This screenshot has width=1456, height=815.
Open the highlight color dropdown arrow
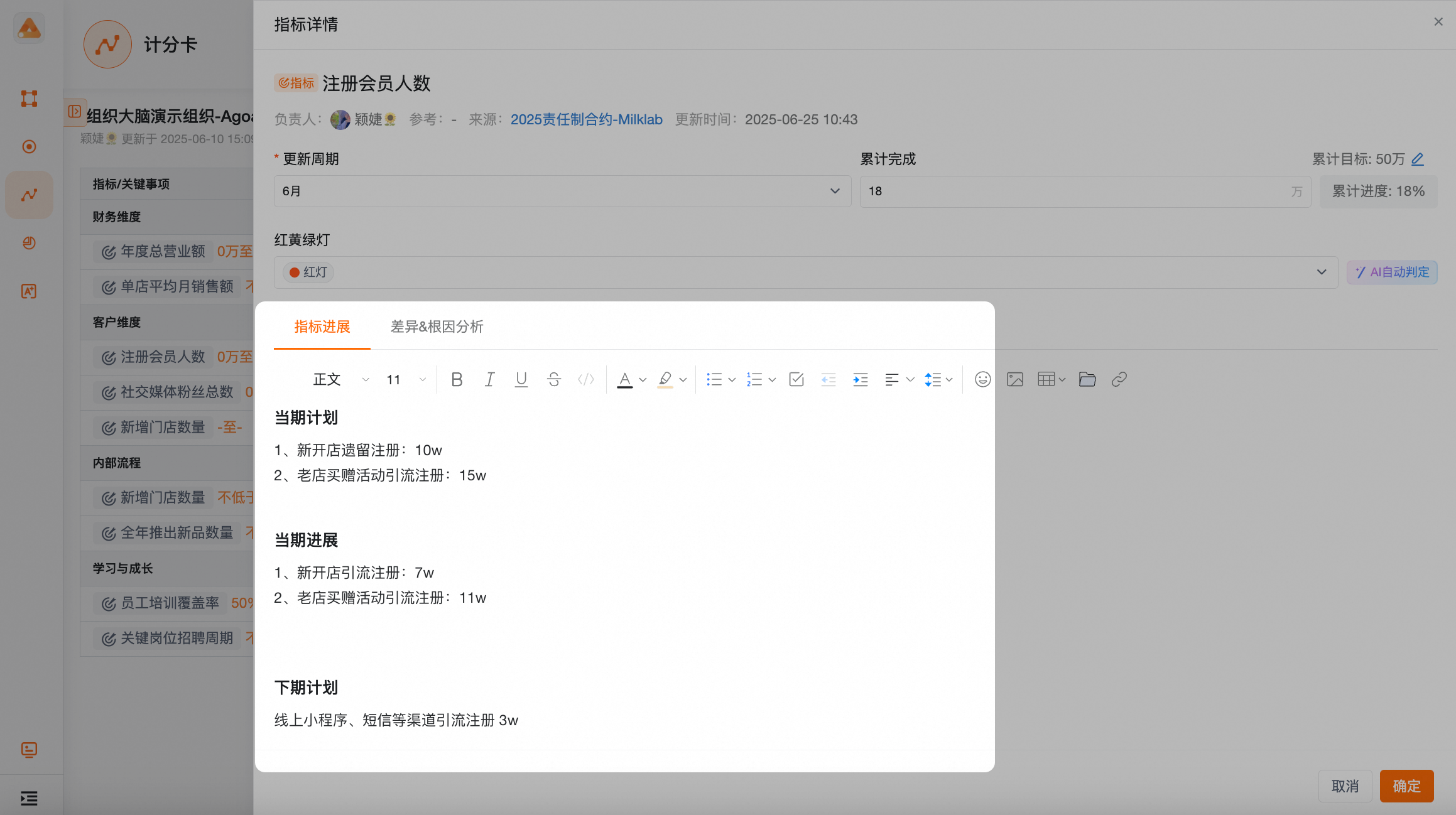683,380
